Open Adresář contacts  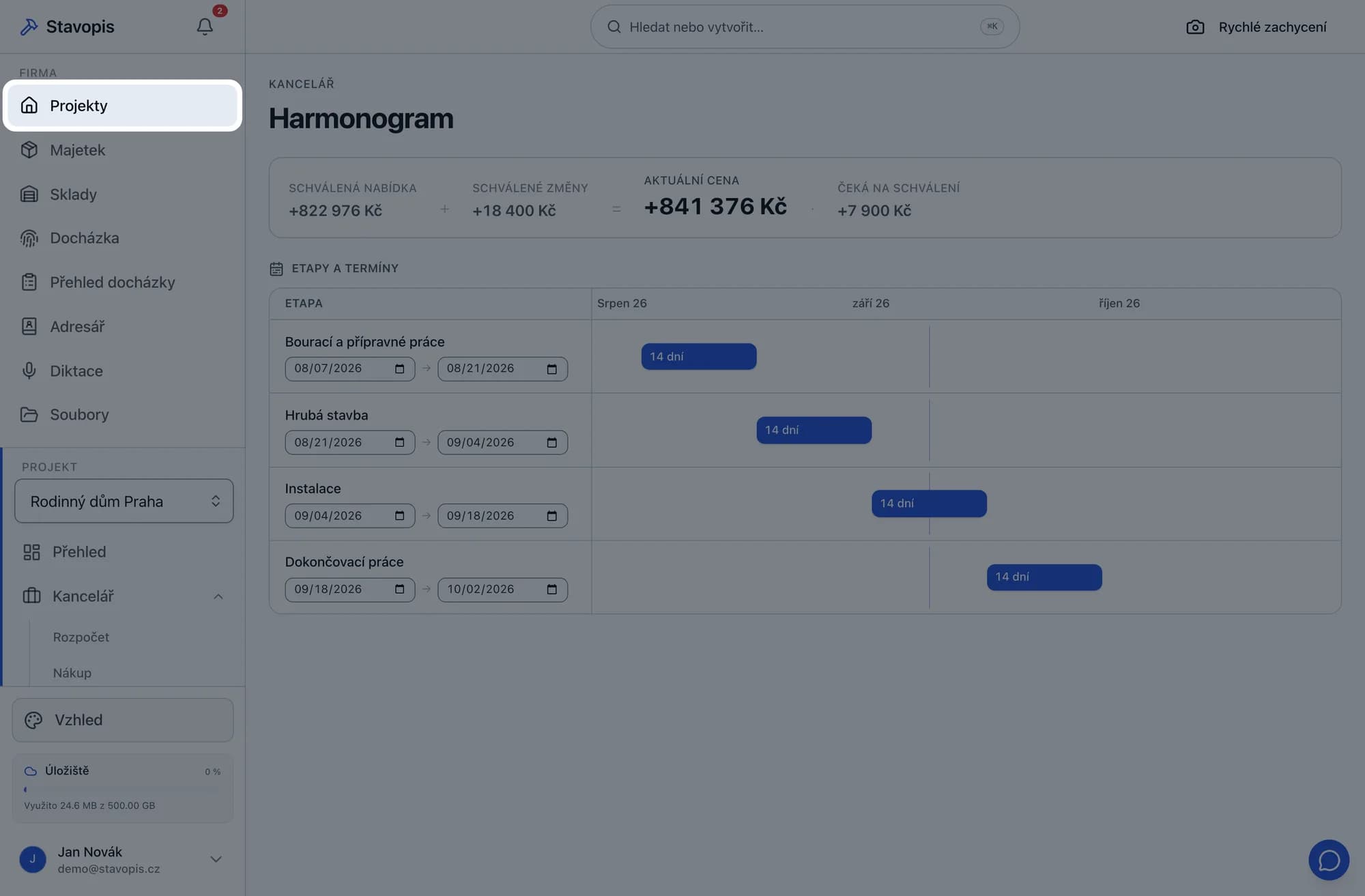[x=123, y=327]
